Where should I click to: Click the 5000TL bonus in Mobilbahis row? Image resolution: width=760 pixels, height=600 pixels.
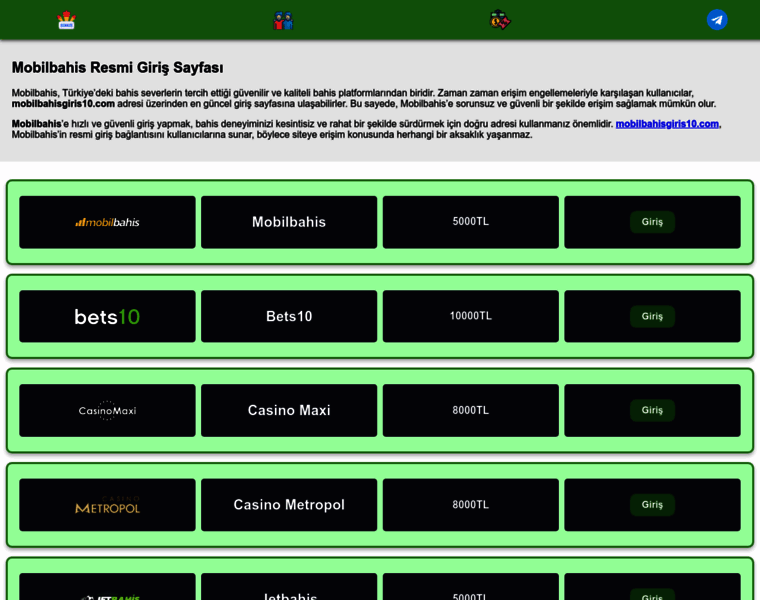tap(471, 222)
